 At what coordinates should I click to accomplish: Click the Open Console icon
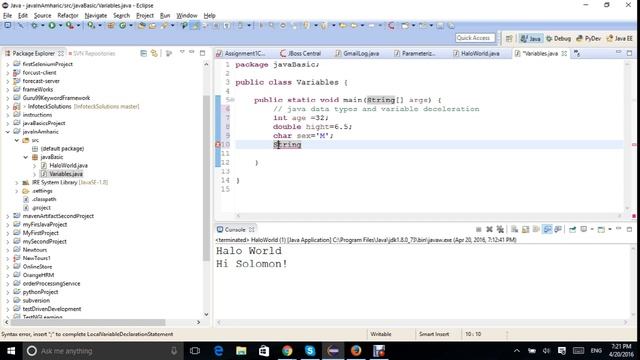click(x=601, y=229)
